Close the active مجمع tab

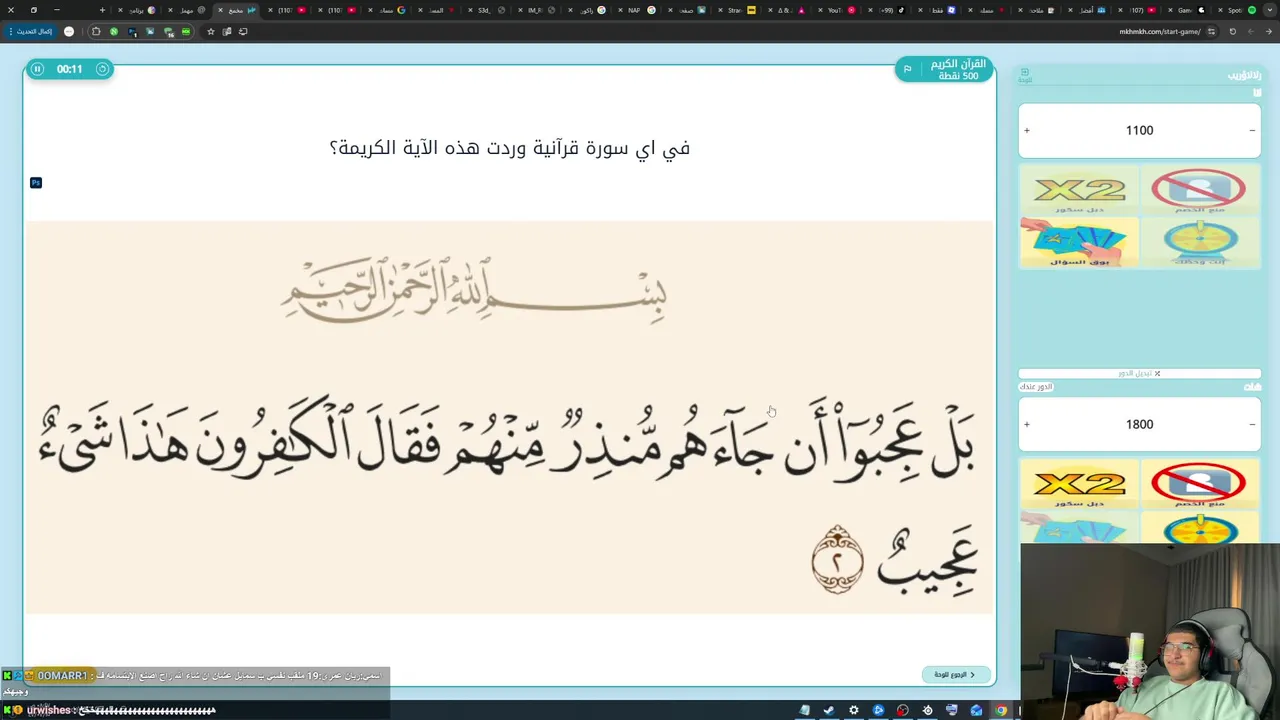220,10
